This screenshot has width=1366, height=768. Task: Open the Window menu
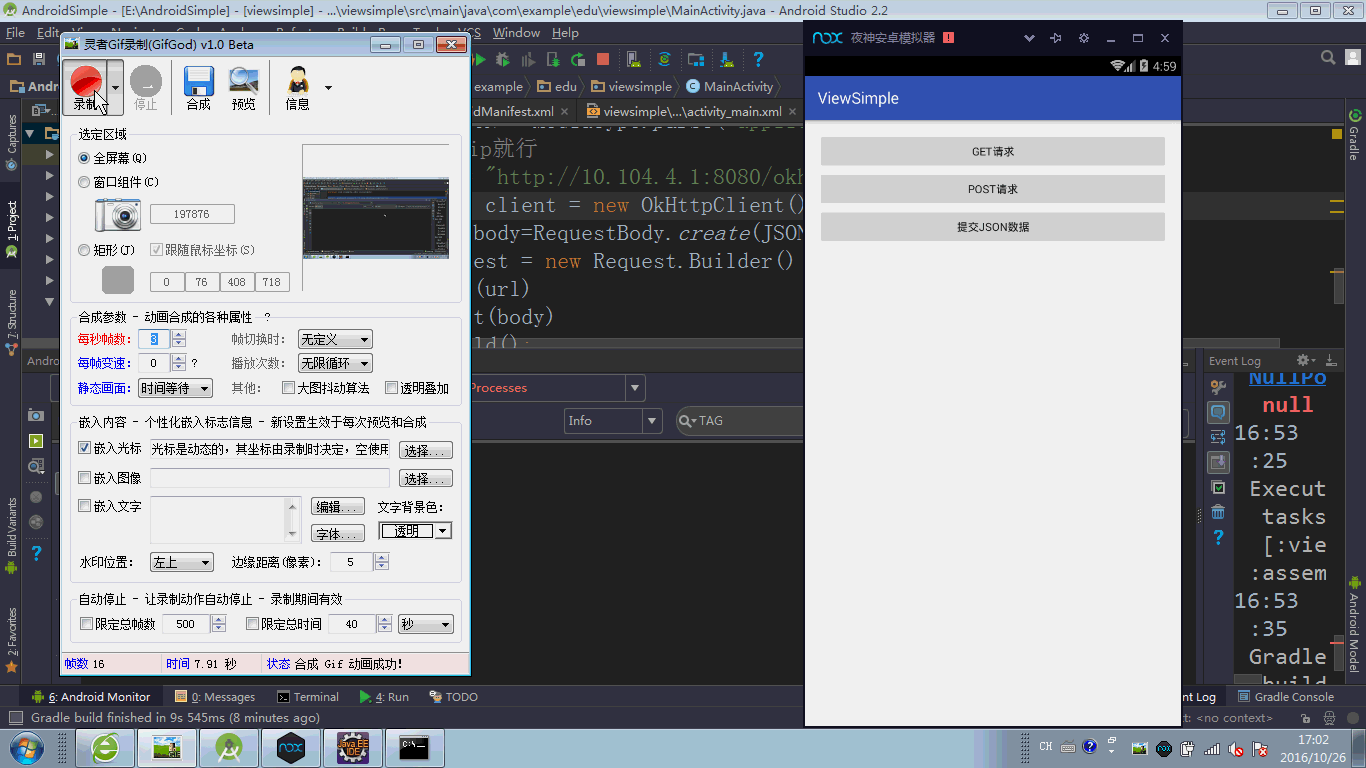516,33
